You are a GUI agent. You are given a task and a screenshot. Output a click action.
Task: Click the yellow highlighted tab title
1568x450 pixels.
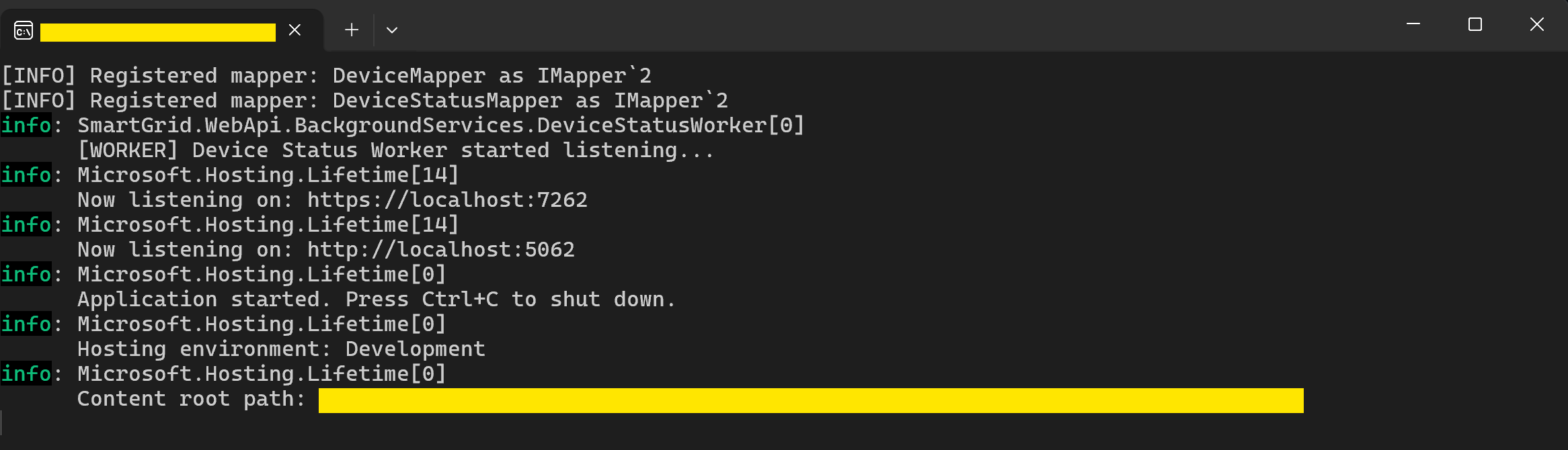[158, 32]
